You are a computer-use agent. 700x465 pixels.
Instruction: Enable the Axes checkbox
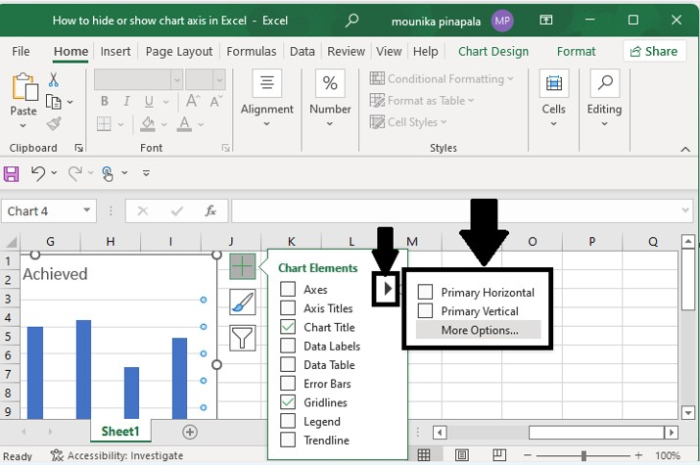pos(288,289)
